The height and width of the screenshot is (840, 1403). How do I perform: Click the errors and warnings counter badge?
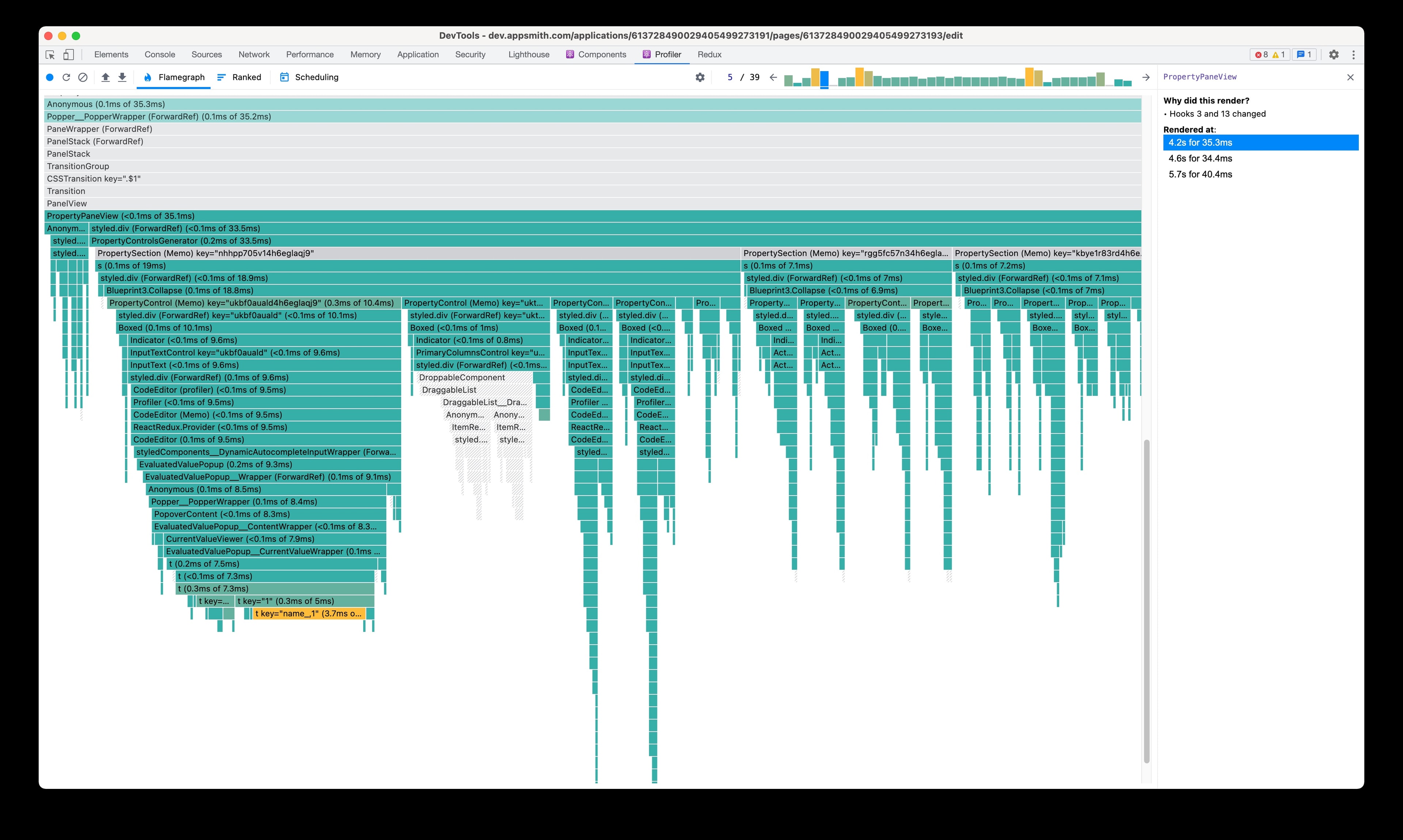tap(1270, 54)
